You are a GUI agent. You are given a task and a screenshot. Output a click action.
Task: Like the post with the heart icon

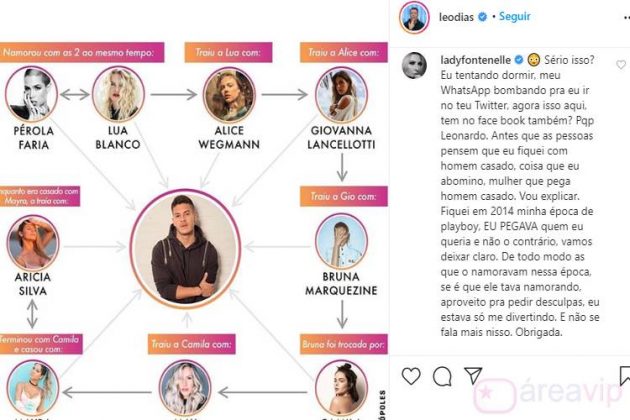click(x=411, y=376)
